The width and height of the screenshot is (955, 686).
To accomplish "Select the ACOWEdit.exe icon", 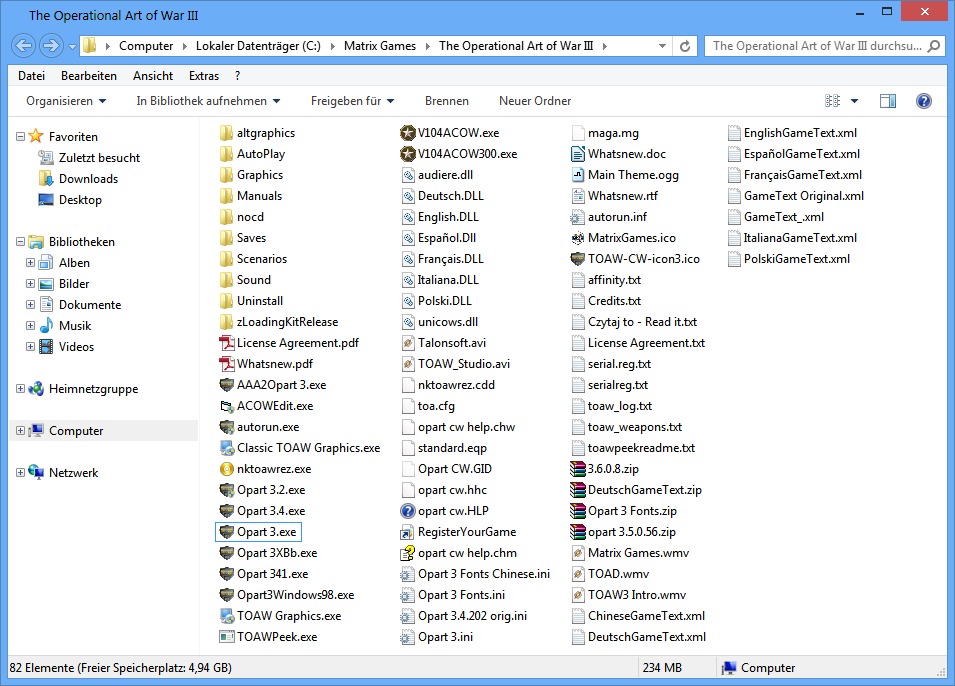I will click(x=227, y=406).
